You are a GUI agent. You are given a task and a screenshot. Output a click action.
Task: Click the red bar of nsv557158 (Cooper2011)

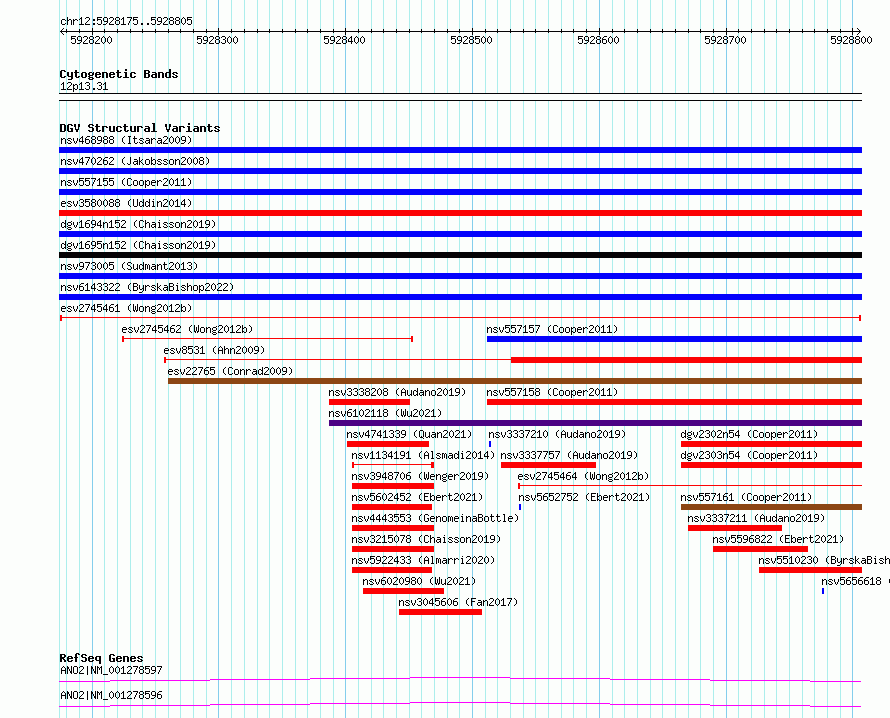tap(674, 402)
